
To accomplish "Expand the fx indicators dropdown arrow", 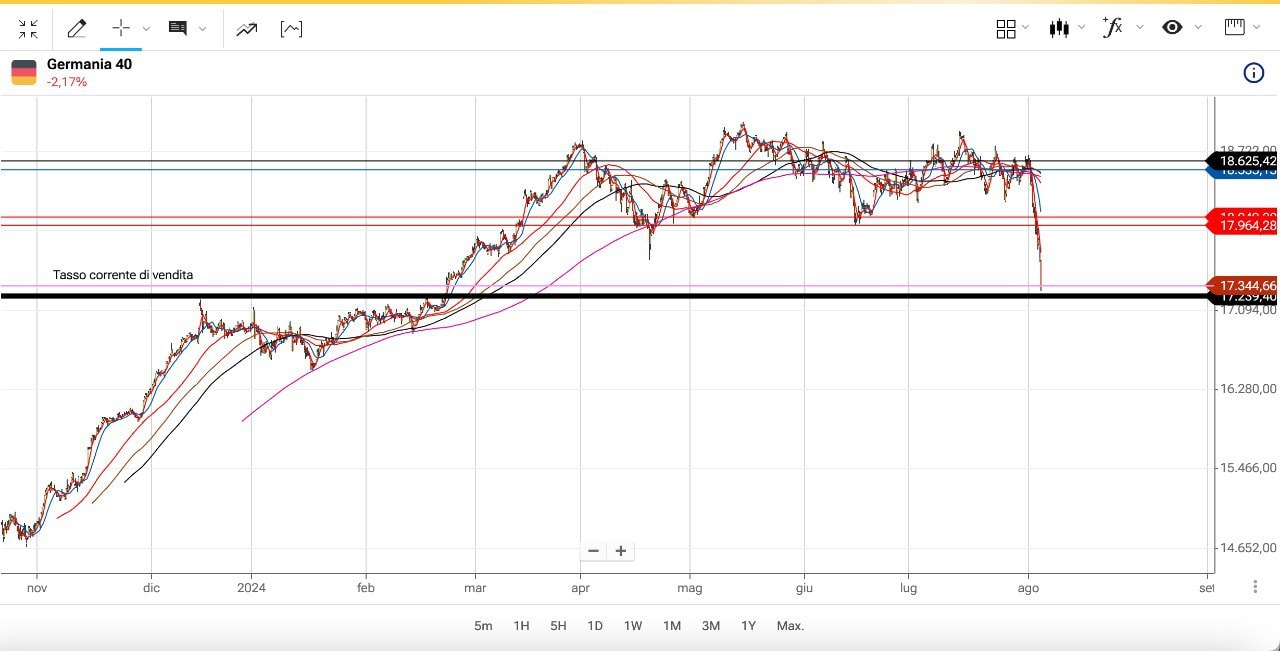I will click(x=1138, y=28).
